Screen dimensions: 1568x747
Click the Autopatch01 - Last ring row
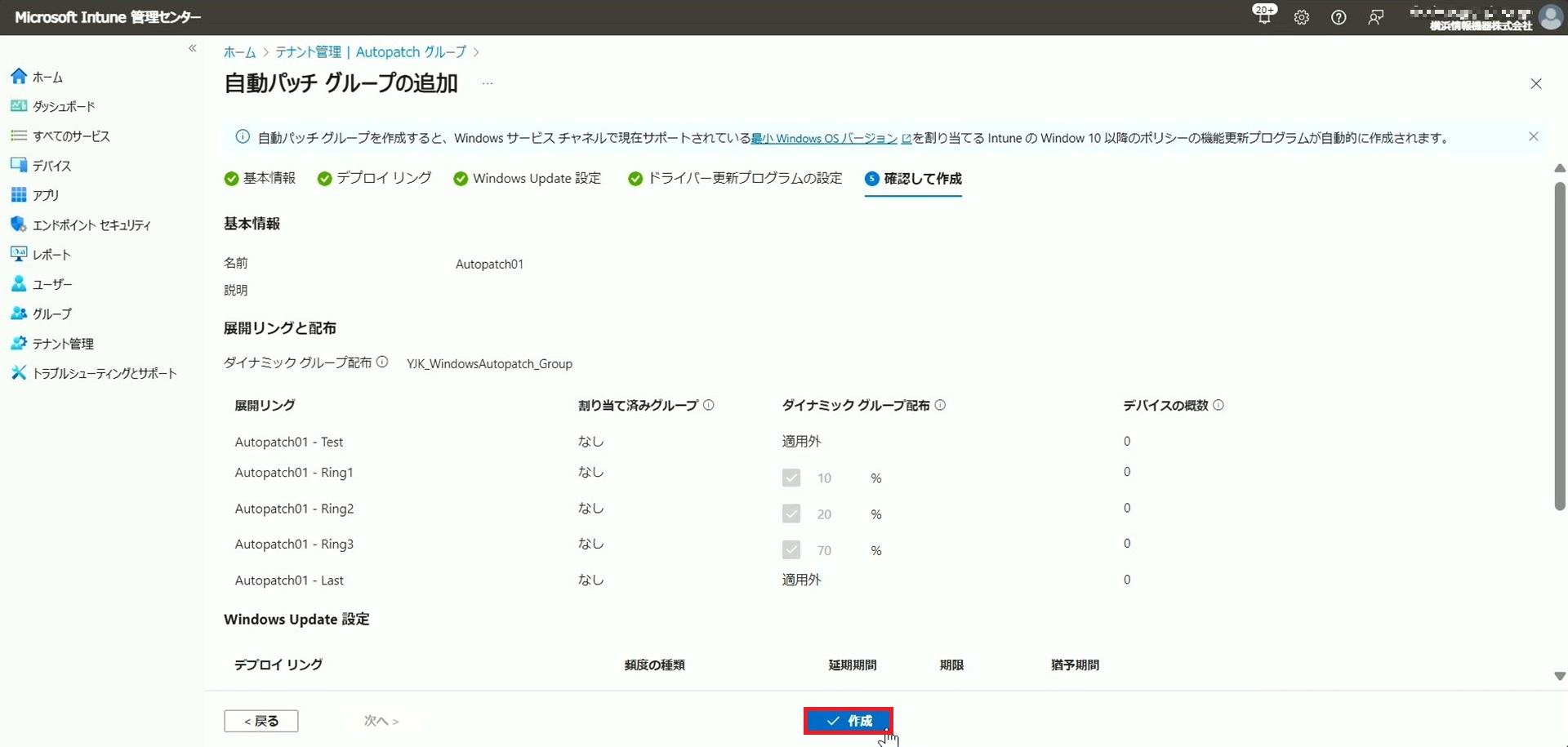click(289, 580)
